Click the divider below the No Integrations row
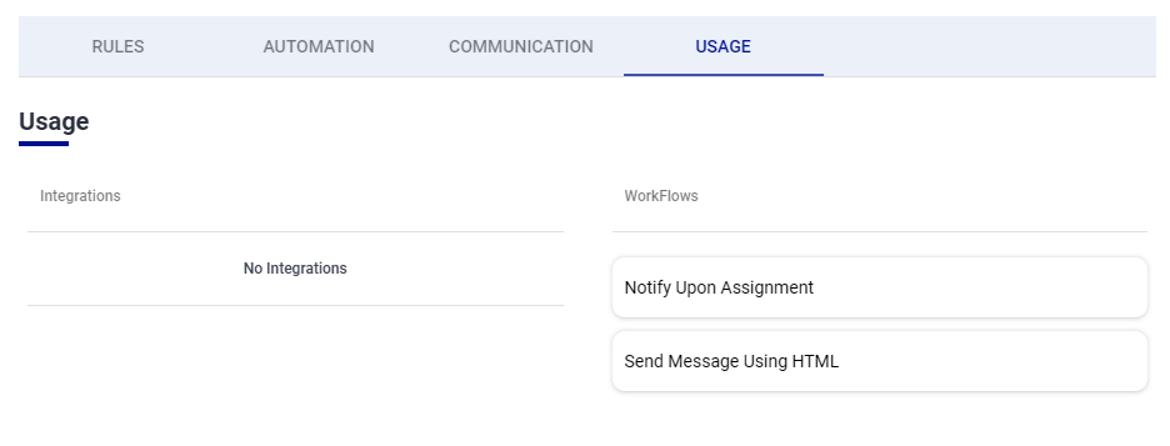Viewport: 1170px width, 446px height. click(x=295, y=305)
